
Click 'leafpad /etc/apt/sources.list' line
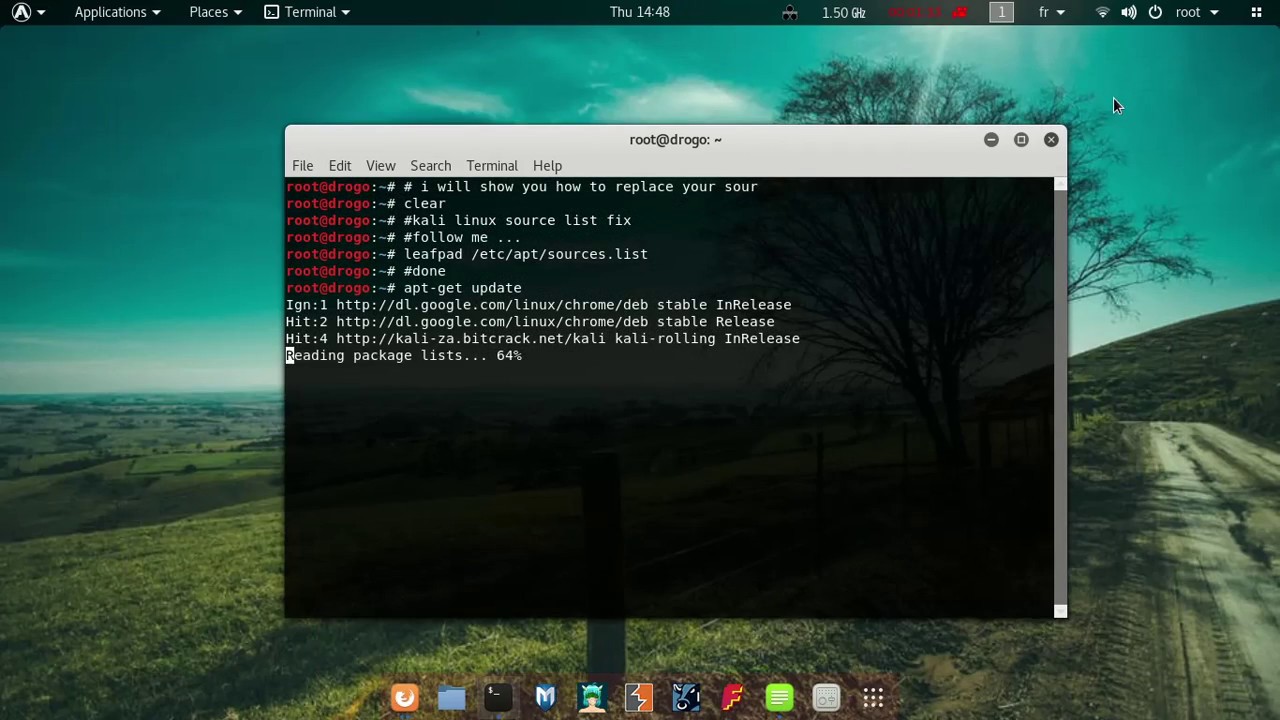(467, 254)
